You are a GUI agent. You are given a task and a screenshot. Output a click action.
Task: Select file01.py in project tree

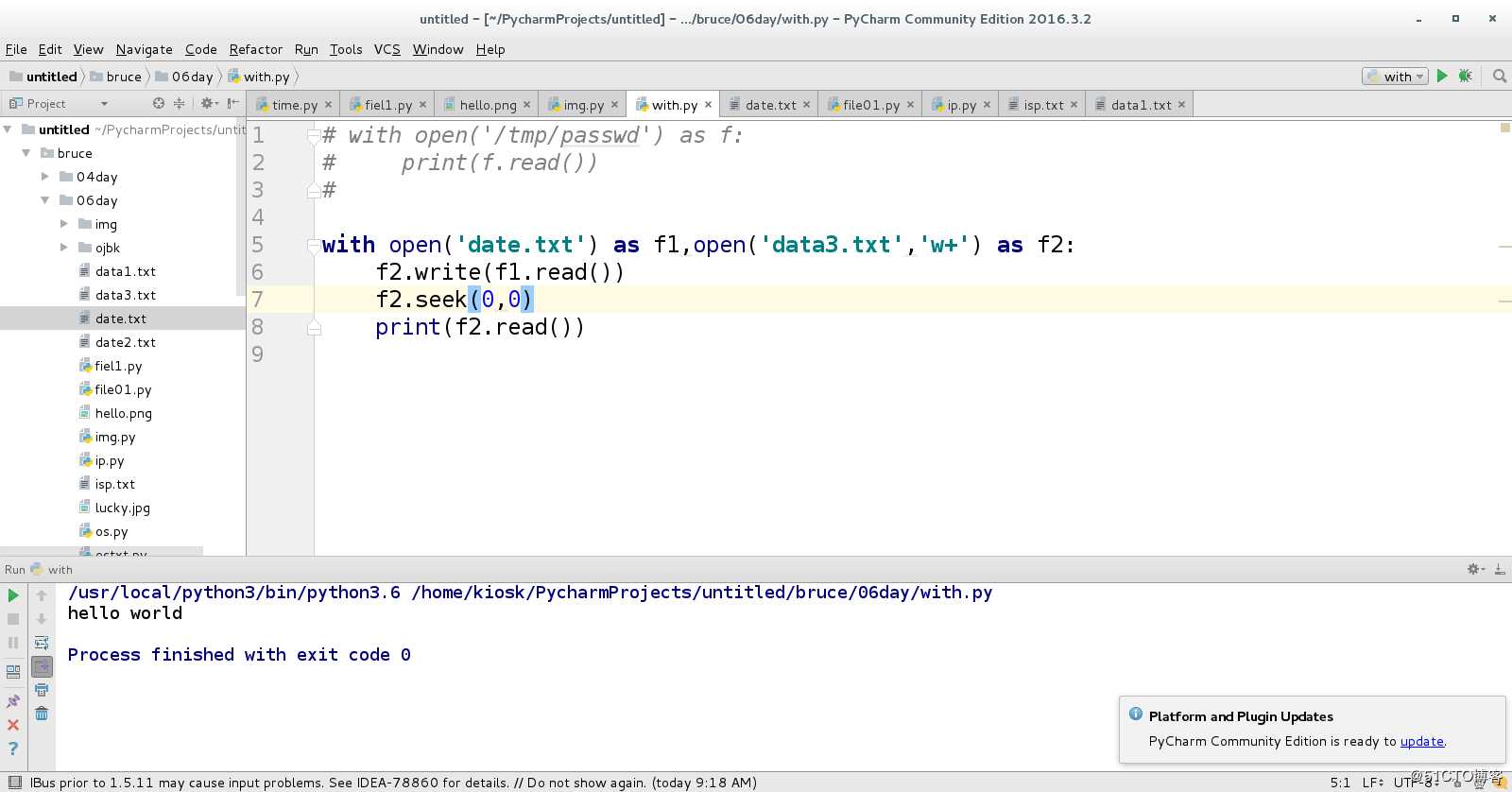pos(123,389)
